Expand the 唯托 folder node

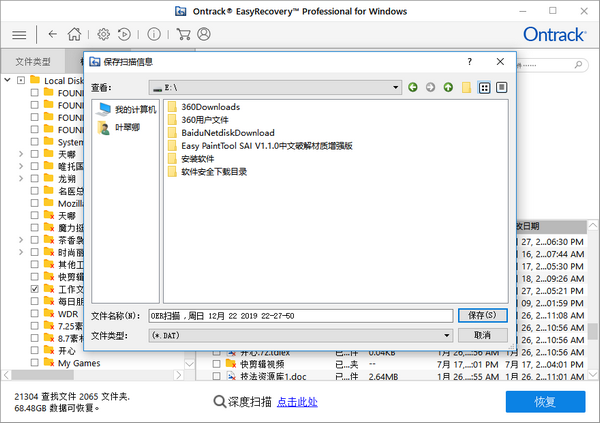click(21, 167)
